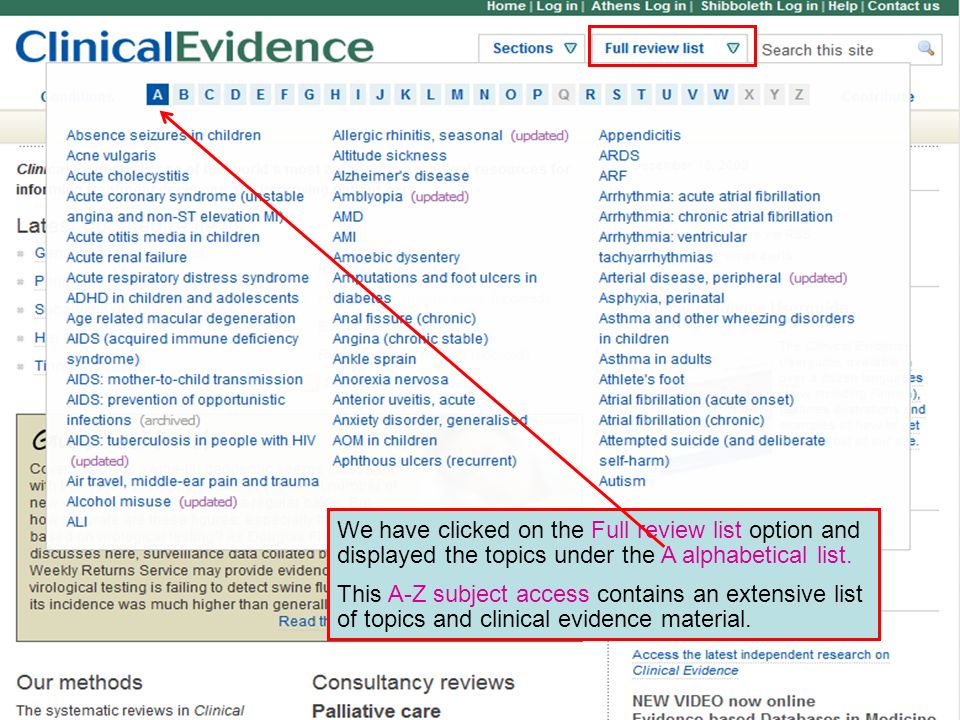
Task: Open Allergic rhinitis, seasonal review
Action: (x=418, y=135)
